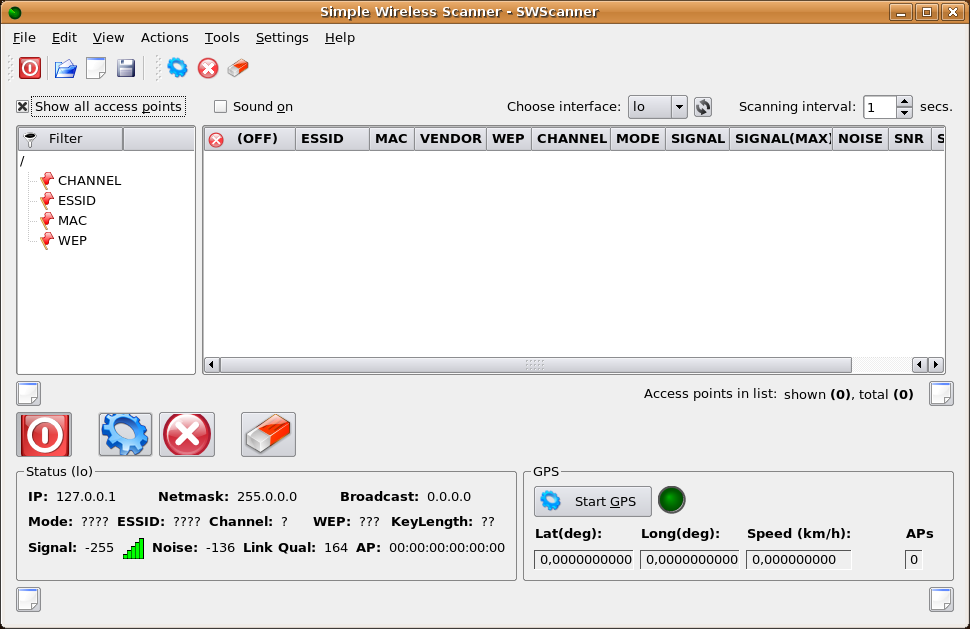
Task: Click the Long(deg) value field
Action: [690, 560]
